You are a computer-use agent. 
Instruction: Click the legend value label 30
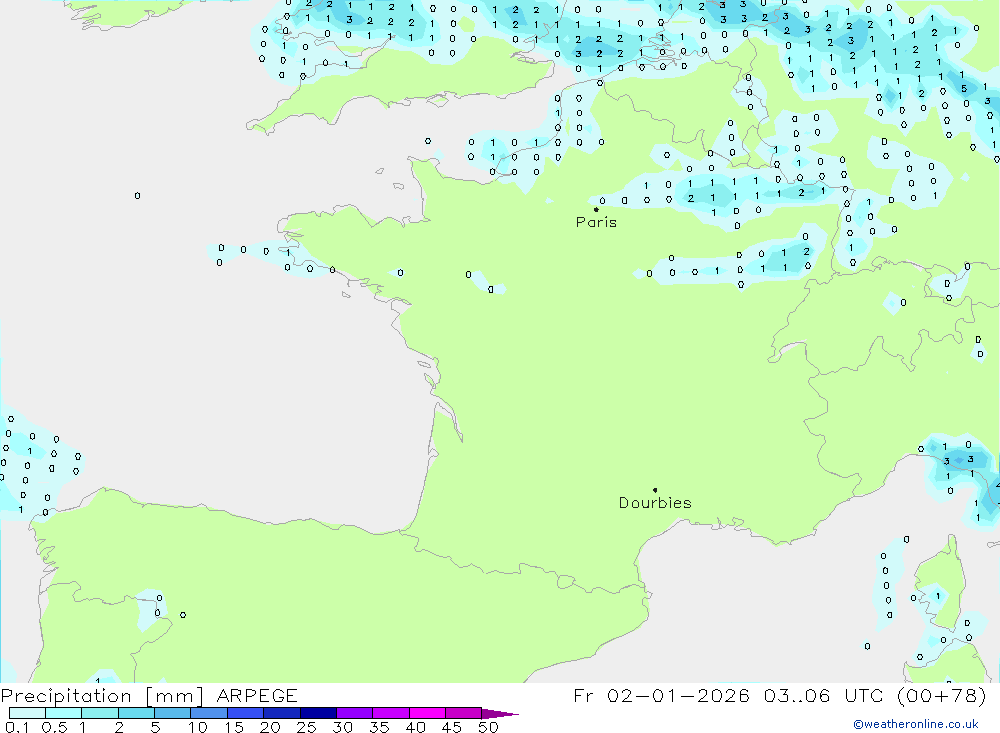pyautogui.click(x=342, y=727)
